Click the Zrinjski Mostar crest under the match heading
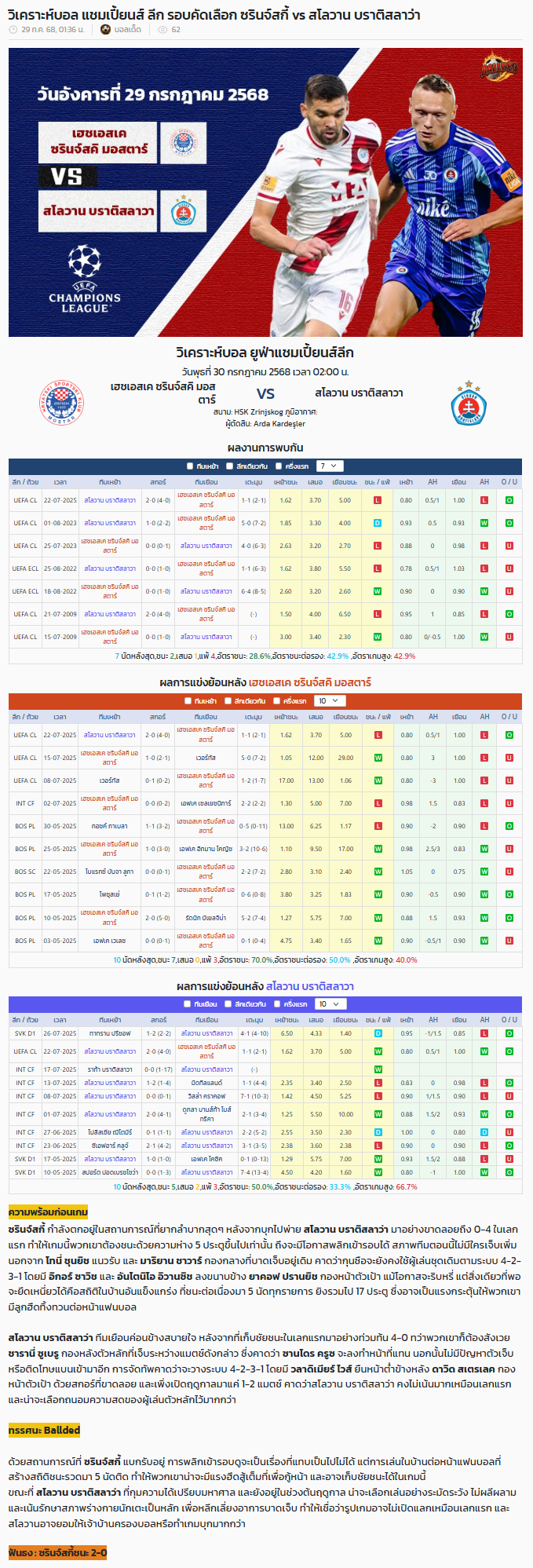 pyautogui.click(x=61, y=402)
